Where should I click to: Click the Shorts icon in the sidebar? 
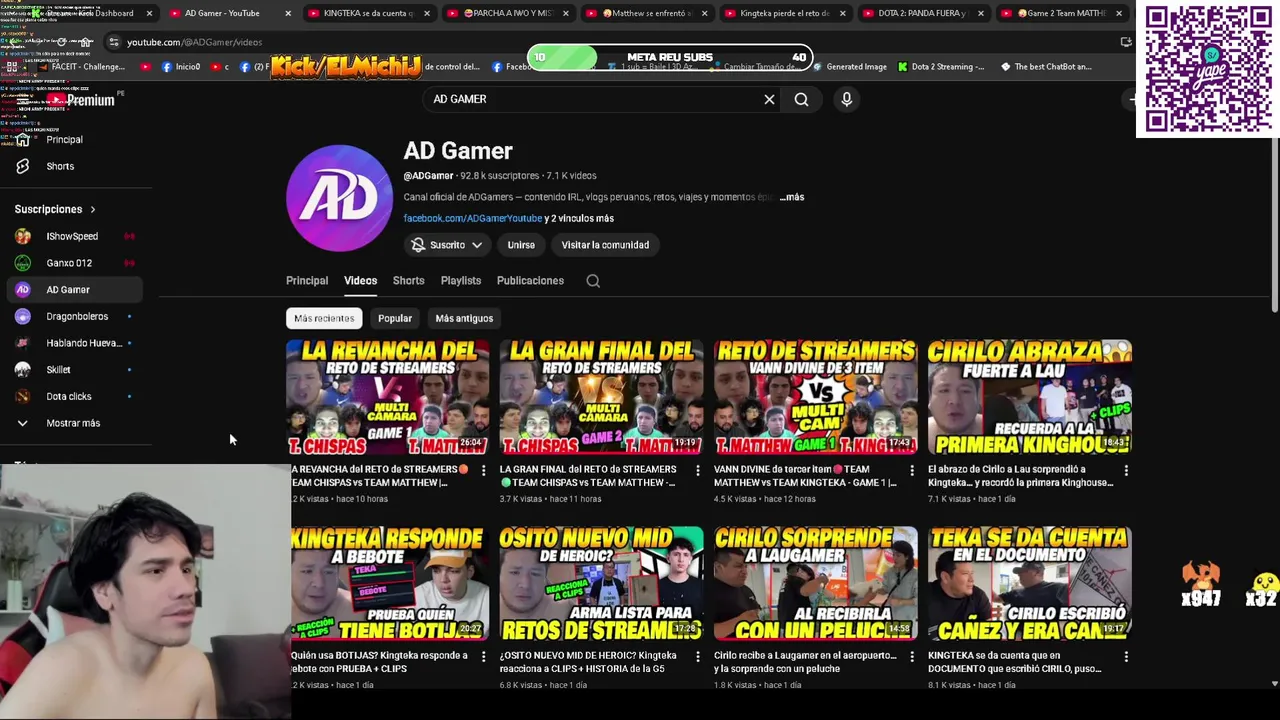tap(23, 166)
